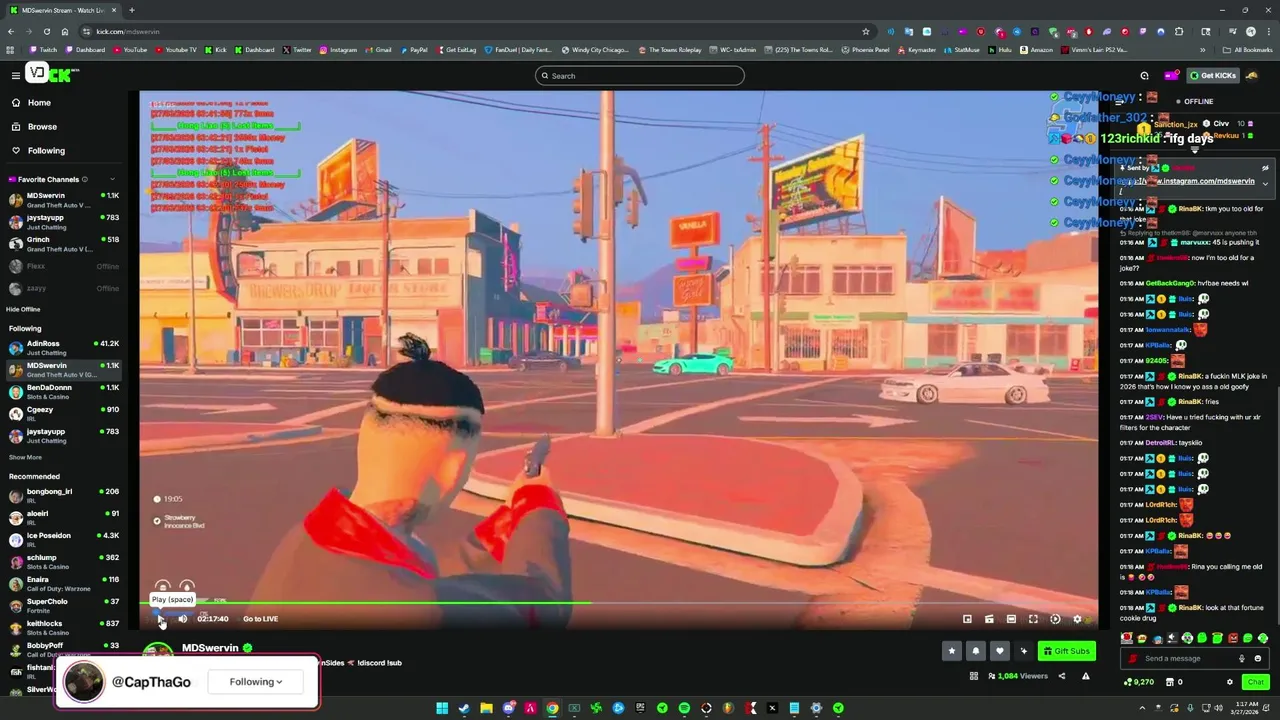Screen dimensions: 1280x720
Task: Open chat settings gear icon
Action: pos(1230,682)
